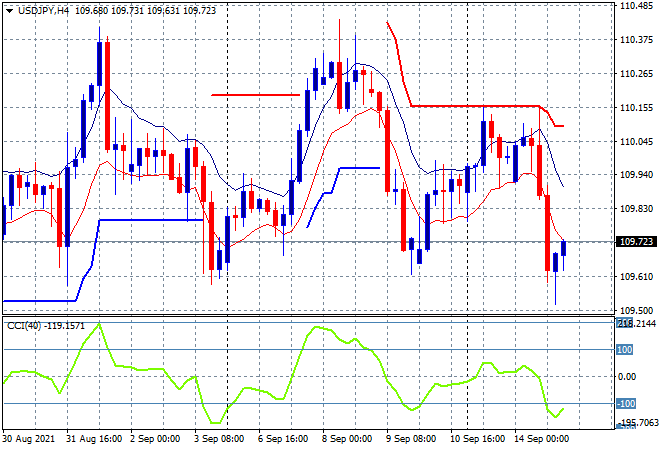Click the triangle arrow beside USDJPY,H4
Viewport: 660px width, 450px height.
click(x=10, y=11)
